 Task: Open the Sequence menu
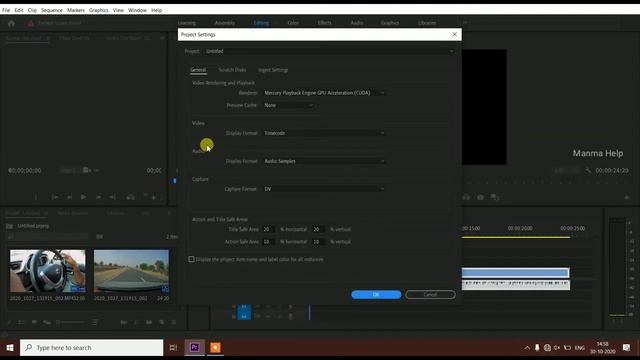[x=51, y=10]
